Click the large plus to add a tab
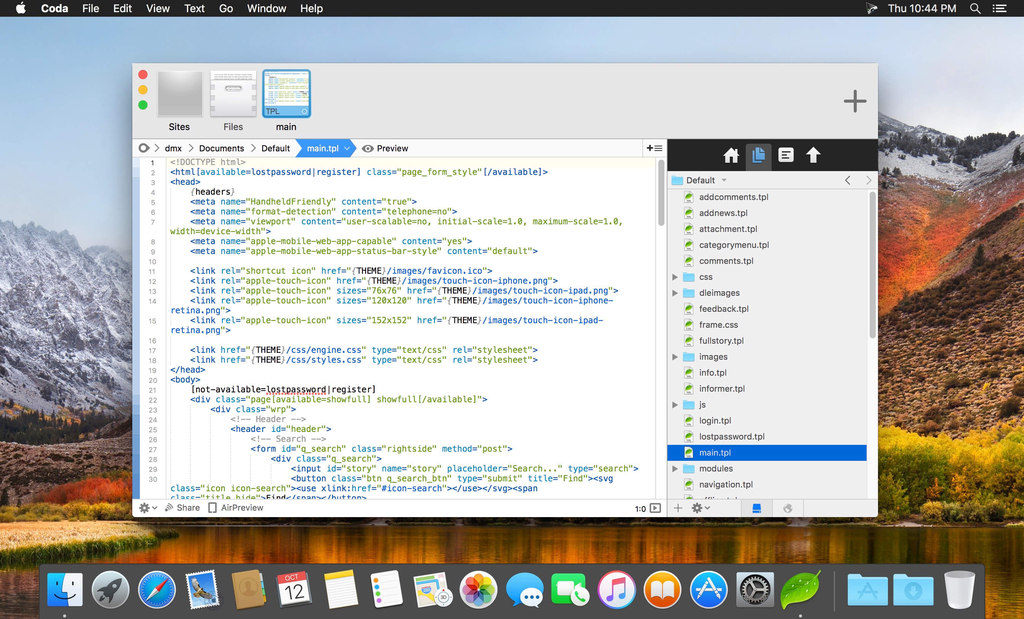 pyautogui.click(x=854, y=100)
